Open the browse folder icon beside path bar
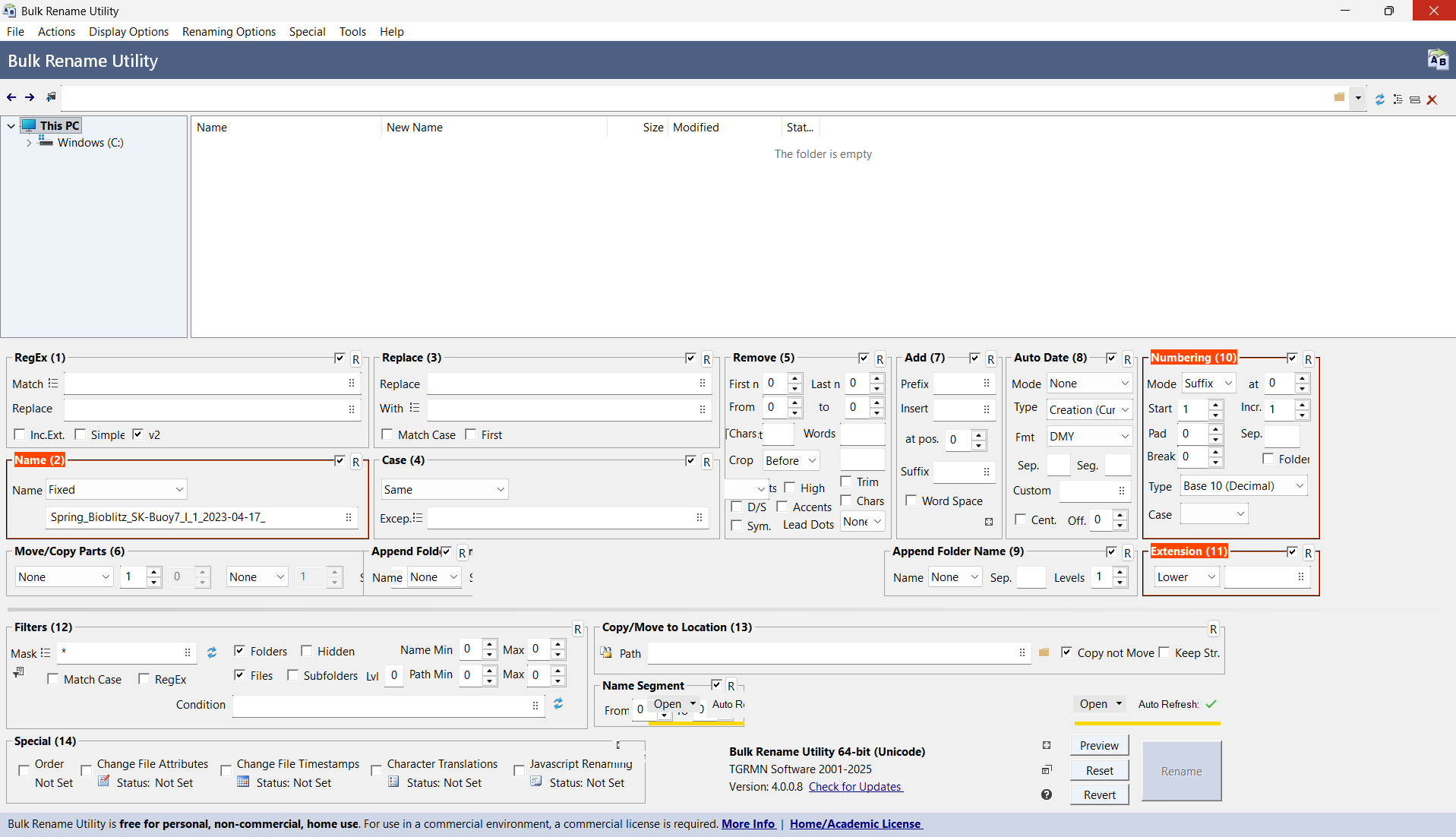1456x837 pixels. point(1339,97)
